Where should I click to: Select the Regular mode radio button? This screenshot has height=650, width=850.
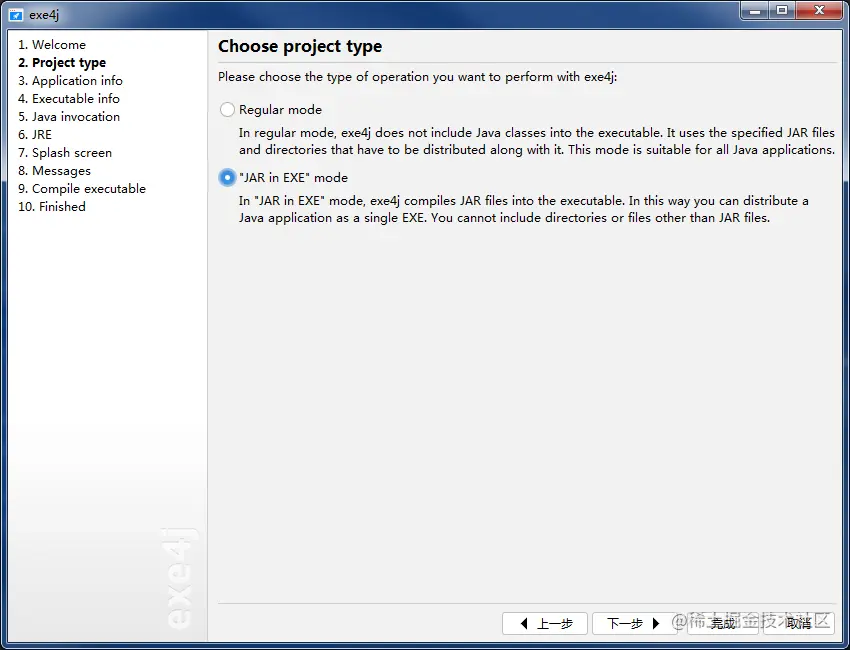coord(227,110)
